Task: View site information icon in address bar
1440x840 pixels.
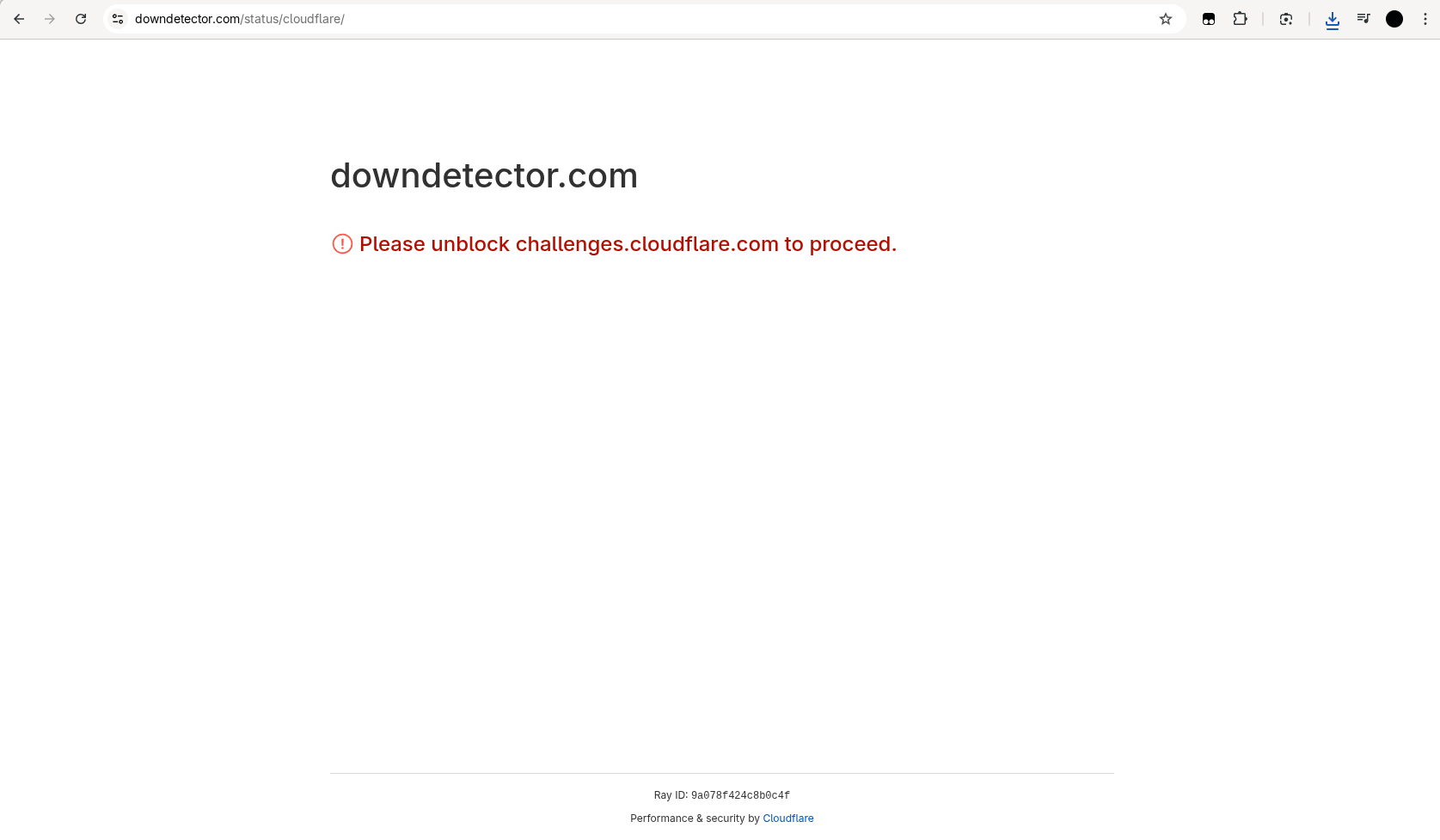Action: point(118,19)
